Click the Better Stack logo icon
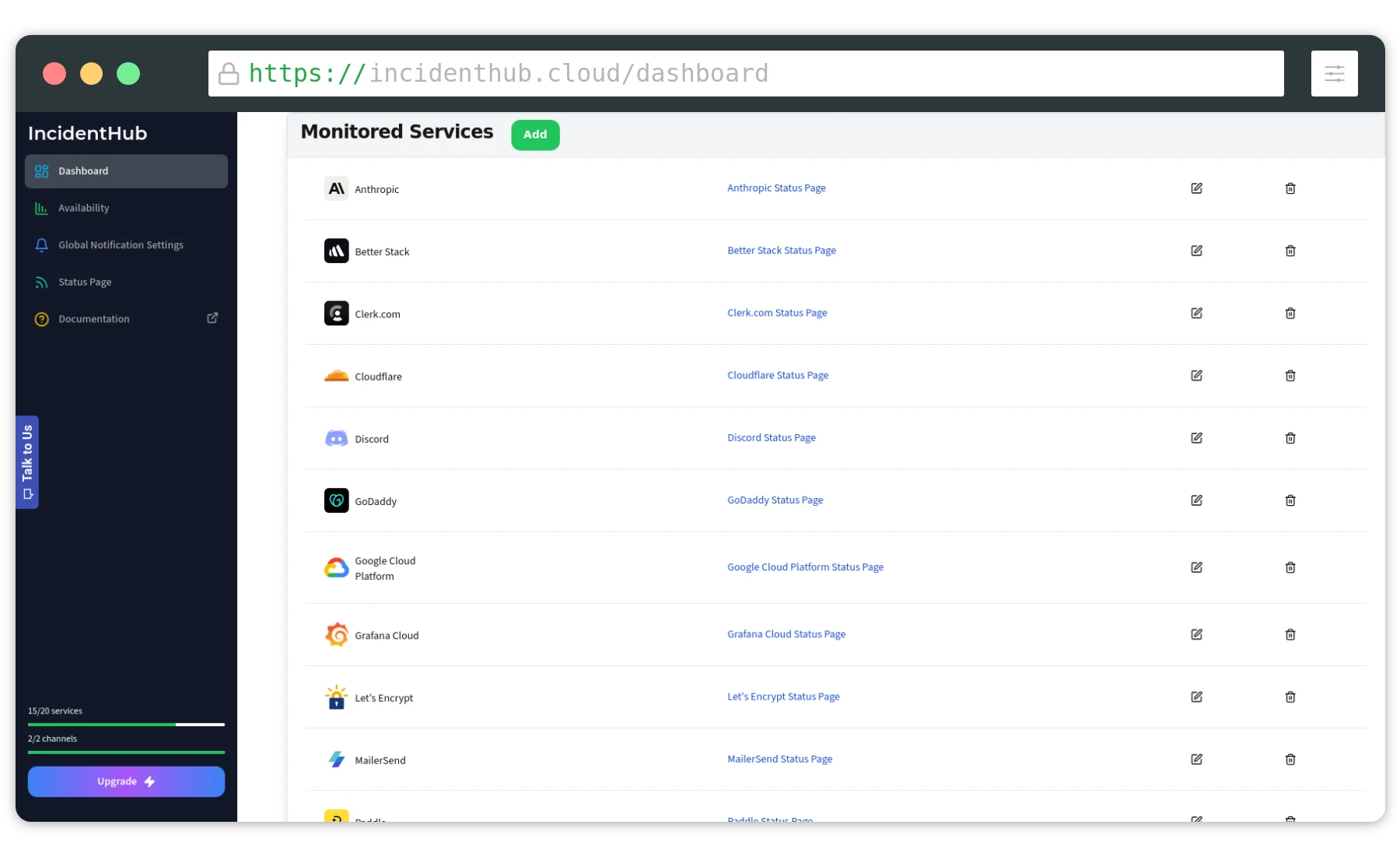The height and width of the screenshot is (856, 1400). click(x=336, y=251)
